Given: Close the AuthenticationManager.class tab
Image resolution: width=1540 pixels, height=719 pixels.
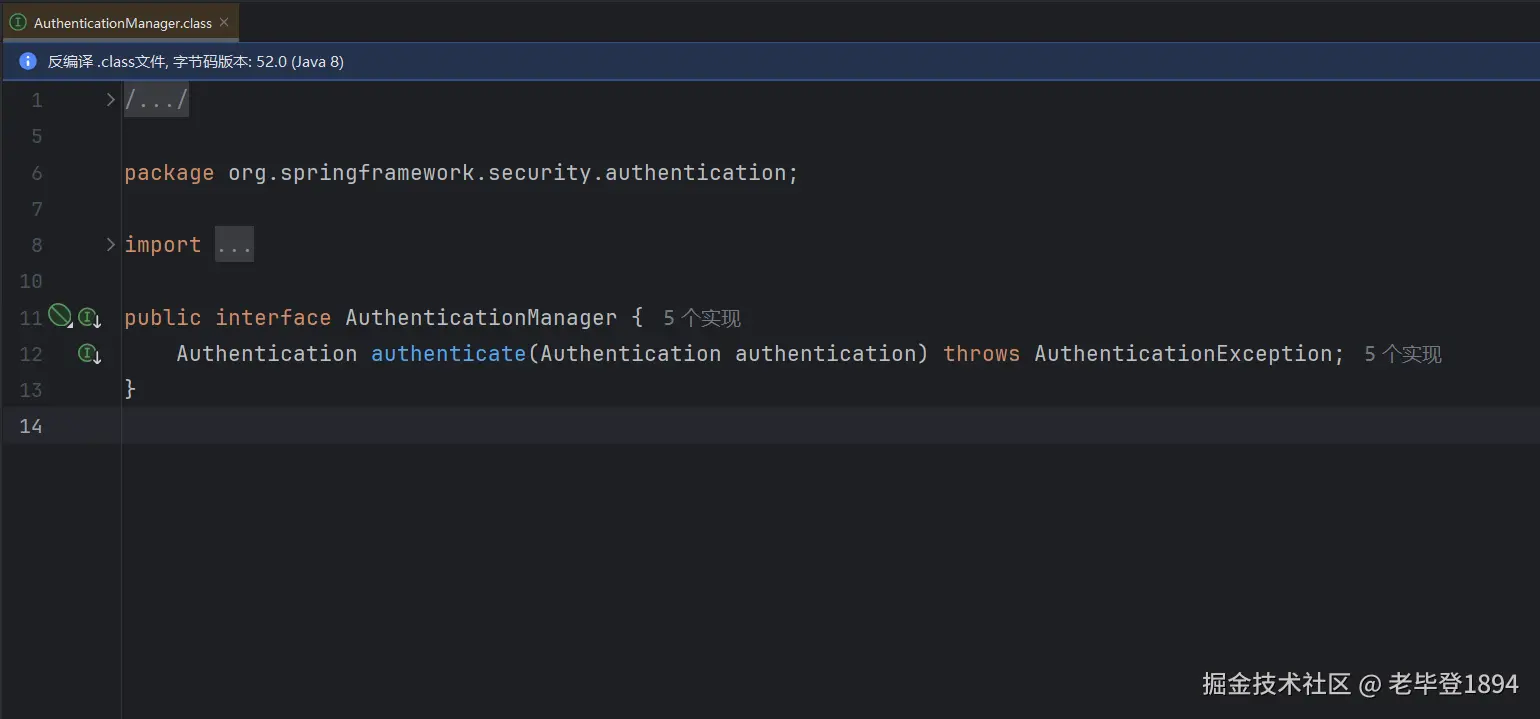Looking at the screenshot, I should point(223,22).
